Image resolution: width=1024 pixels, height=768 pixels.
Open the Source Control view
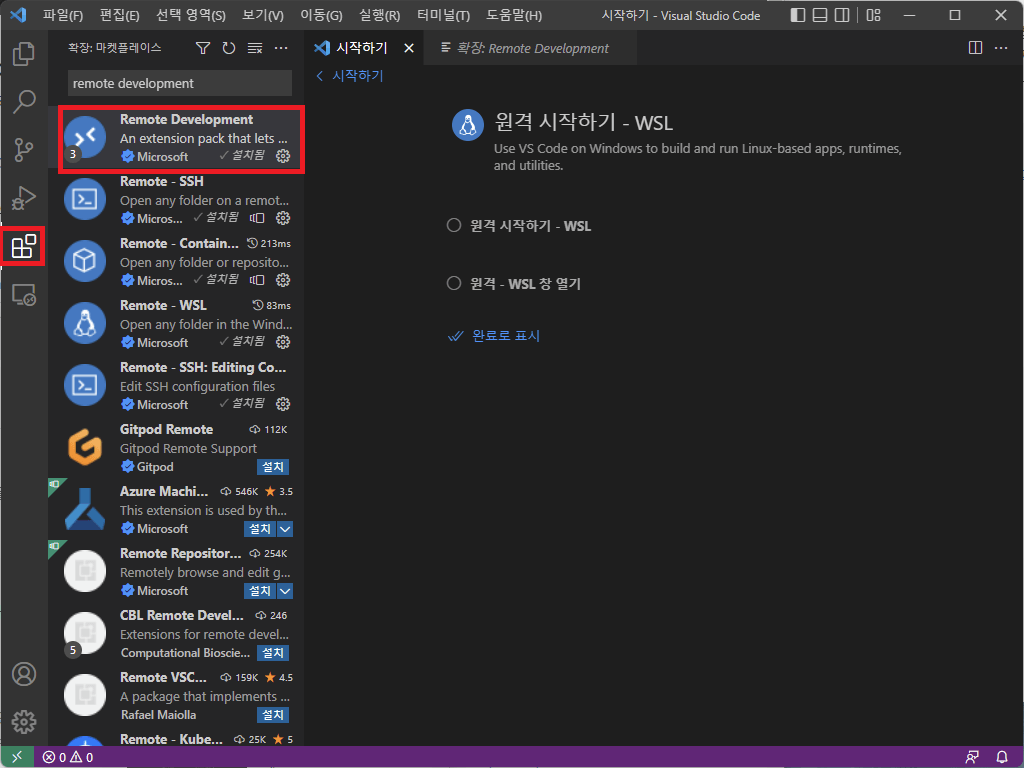click(x=24, y=148)
